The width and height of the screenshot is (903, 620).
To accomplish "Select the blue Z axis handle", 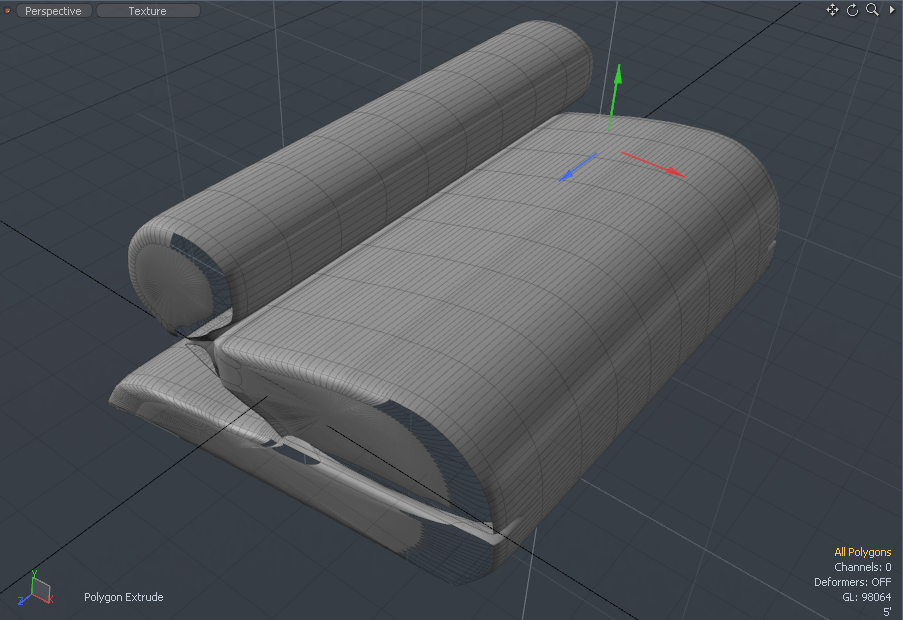I will tap(577, 167).
